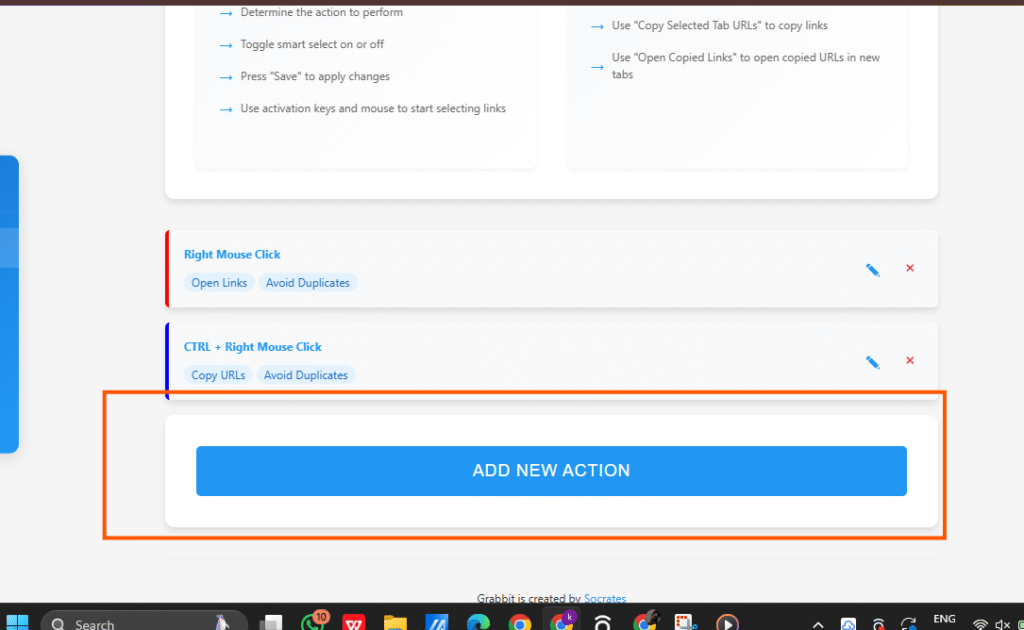Delete the CTRL + Right Mouse Click action
Viewport: 1024px width, 630px height.
pyautogui.click(x=910, y=360)
